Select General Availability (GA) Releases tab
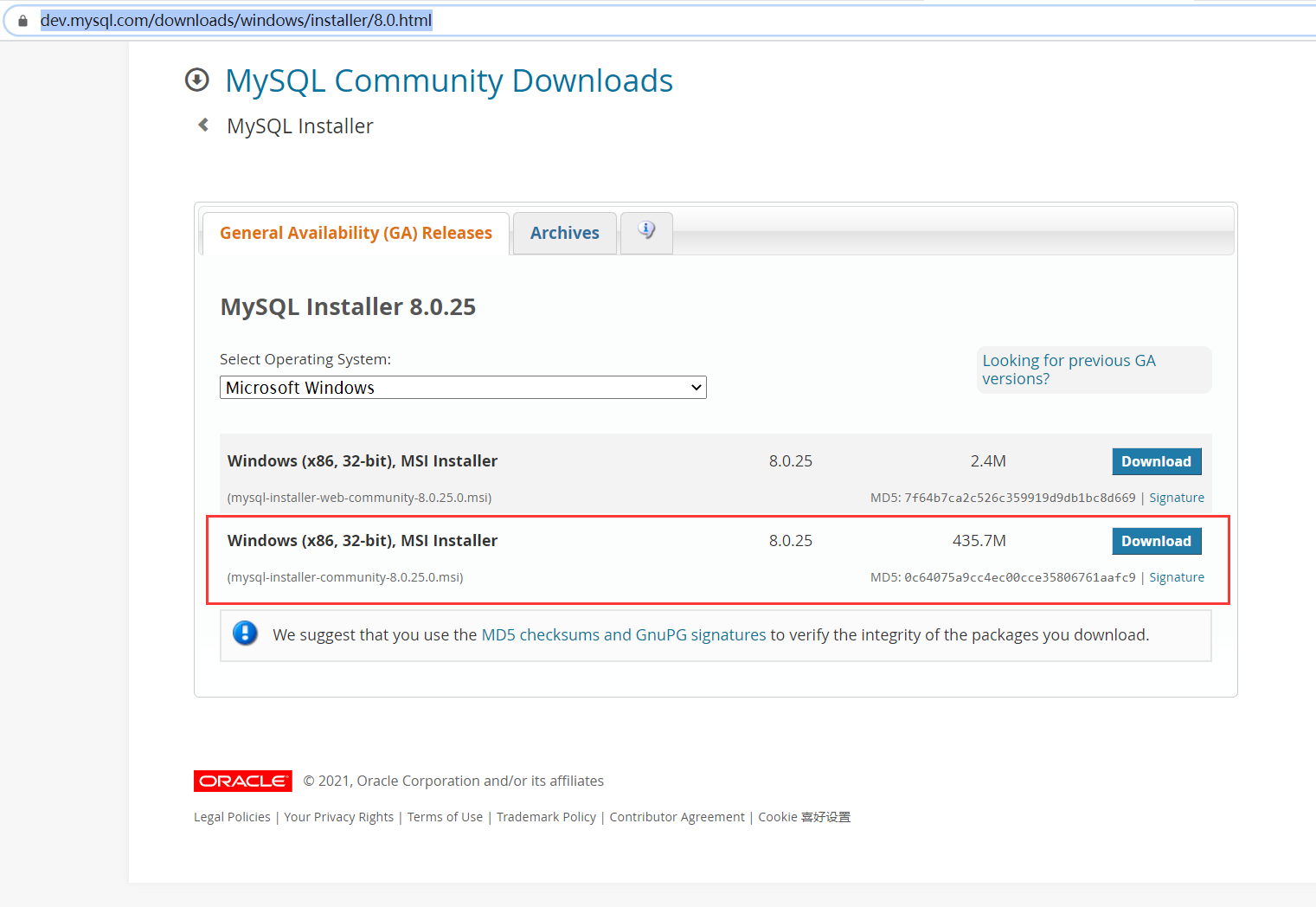The height and width of the screenshot is (907, 1316). click(x=356, y=233)
